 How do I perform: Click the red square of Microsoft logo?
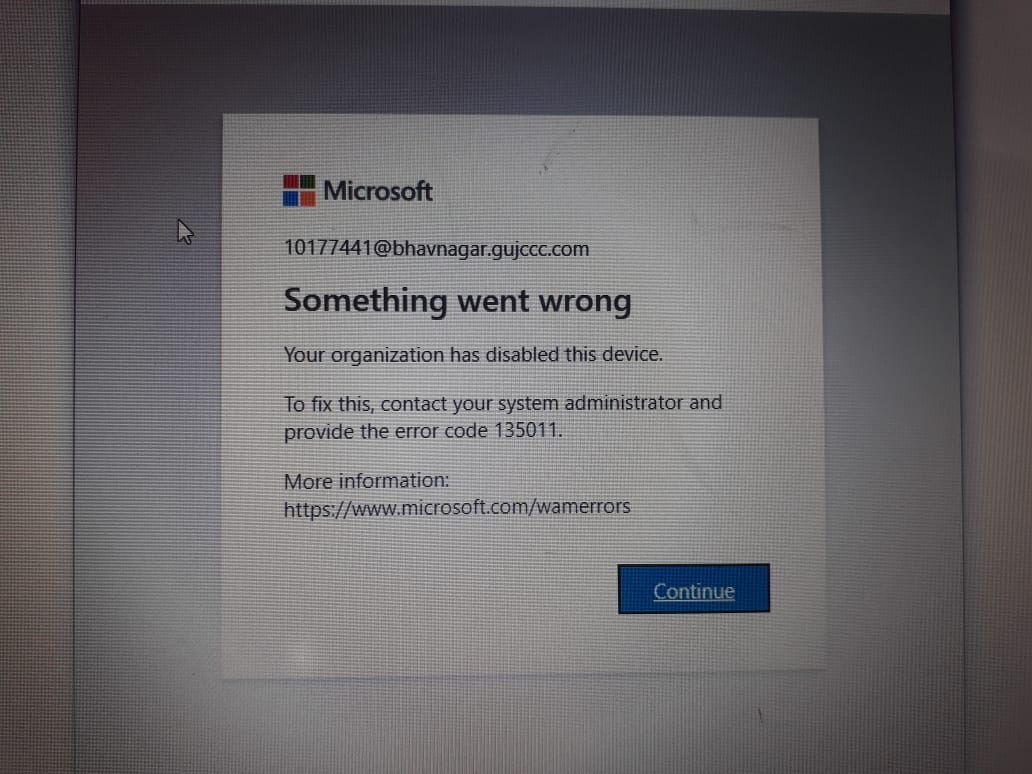(291, 182)
